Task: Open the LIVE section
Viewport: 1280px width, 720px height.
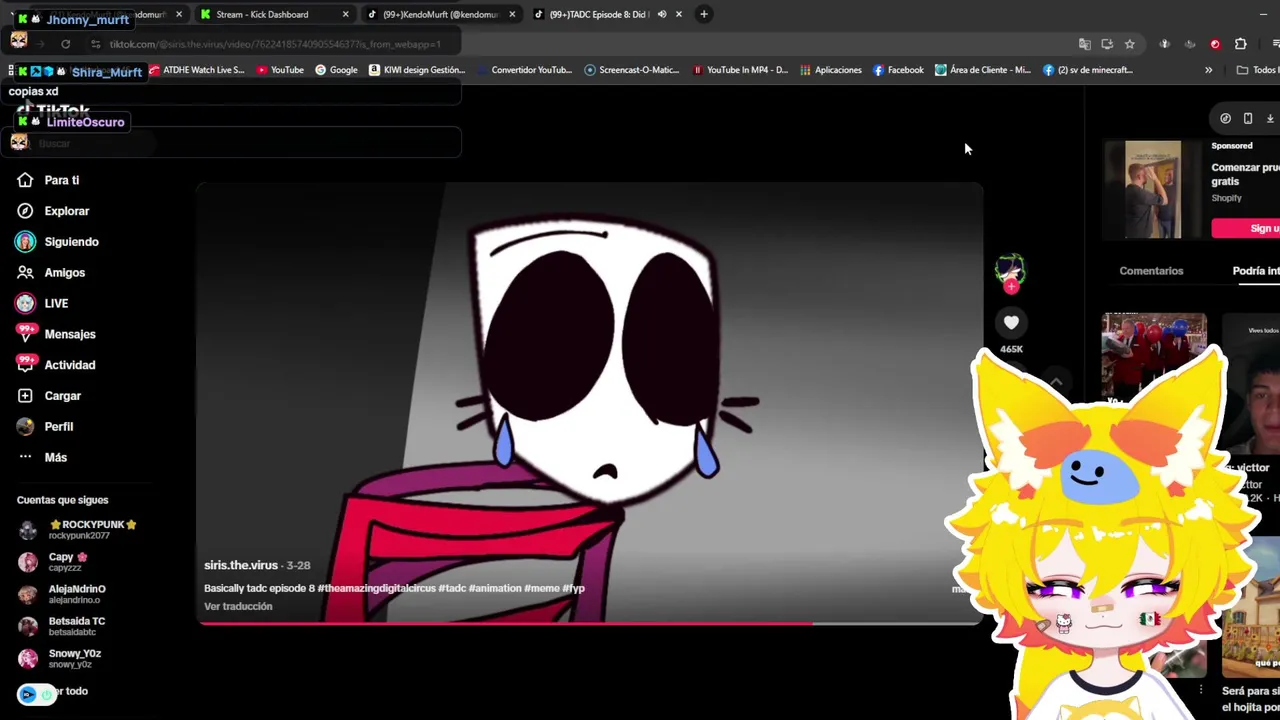Action: click(x=42, y=303)
